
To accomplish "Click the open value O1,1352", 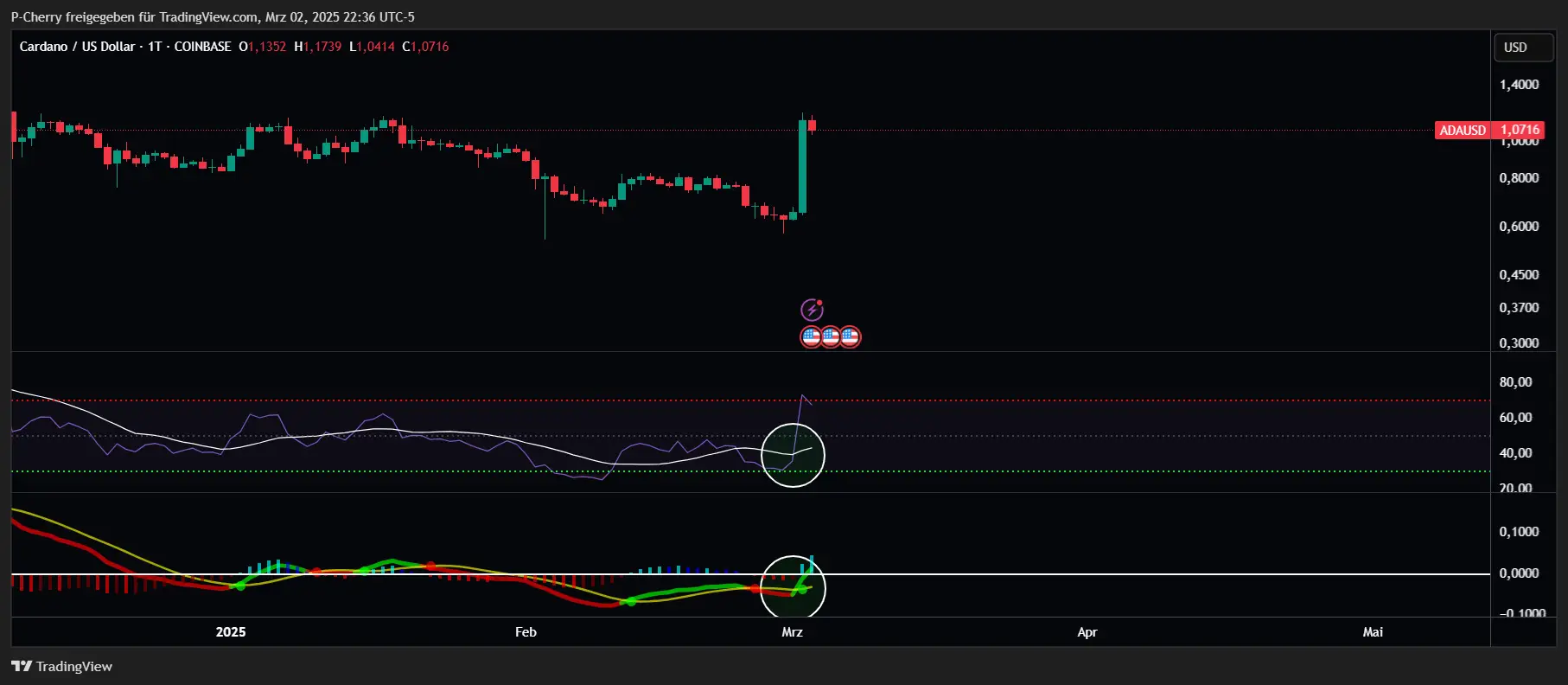I will pos(263,47).
